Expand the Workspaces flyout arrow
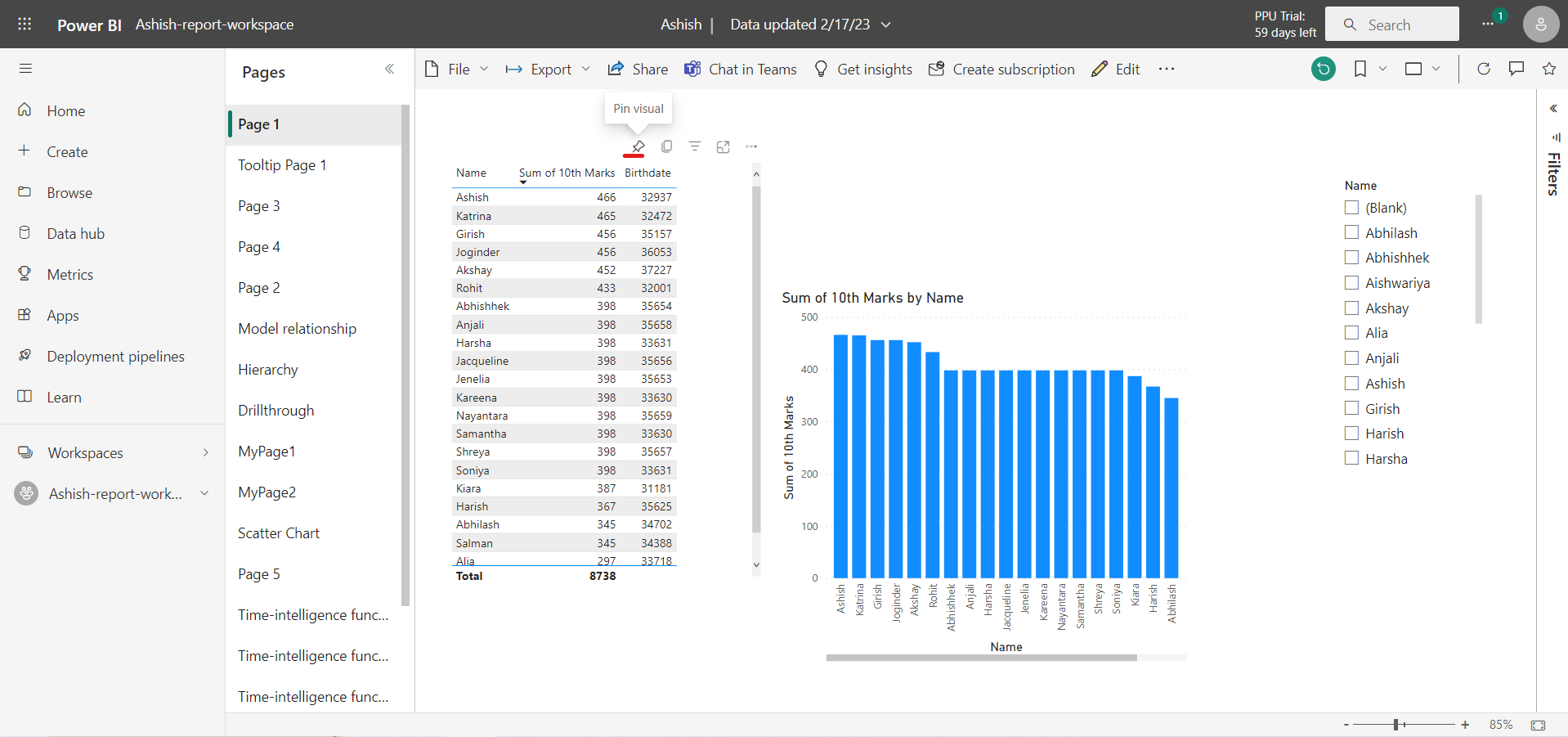Image resolution: width=1568 pixels, height=737 pixels. pyautogui.click(x=206, y=452)
